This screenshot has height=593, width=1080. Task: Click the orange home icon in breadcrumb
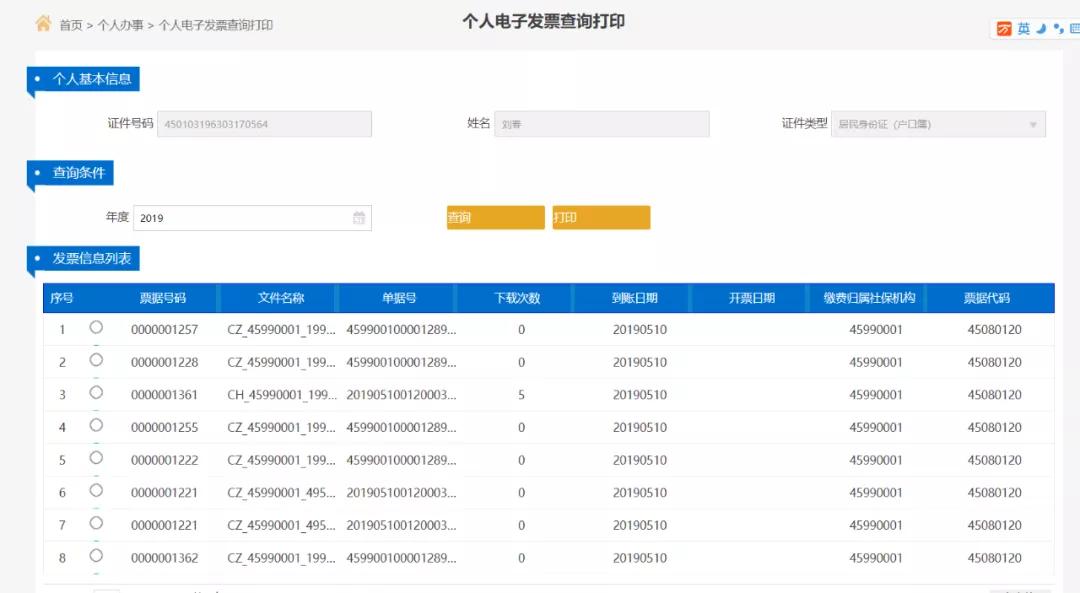click(x=43, y=23)
